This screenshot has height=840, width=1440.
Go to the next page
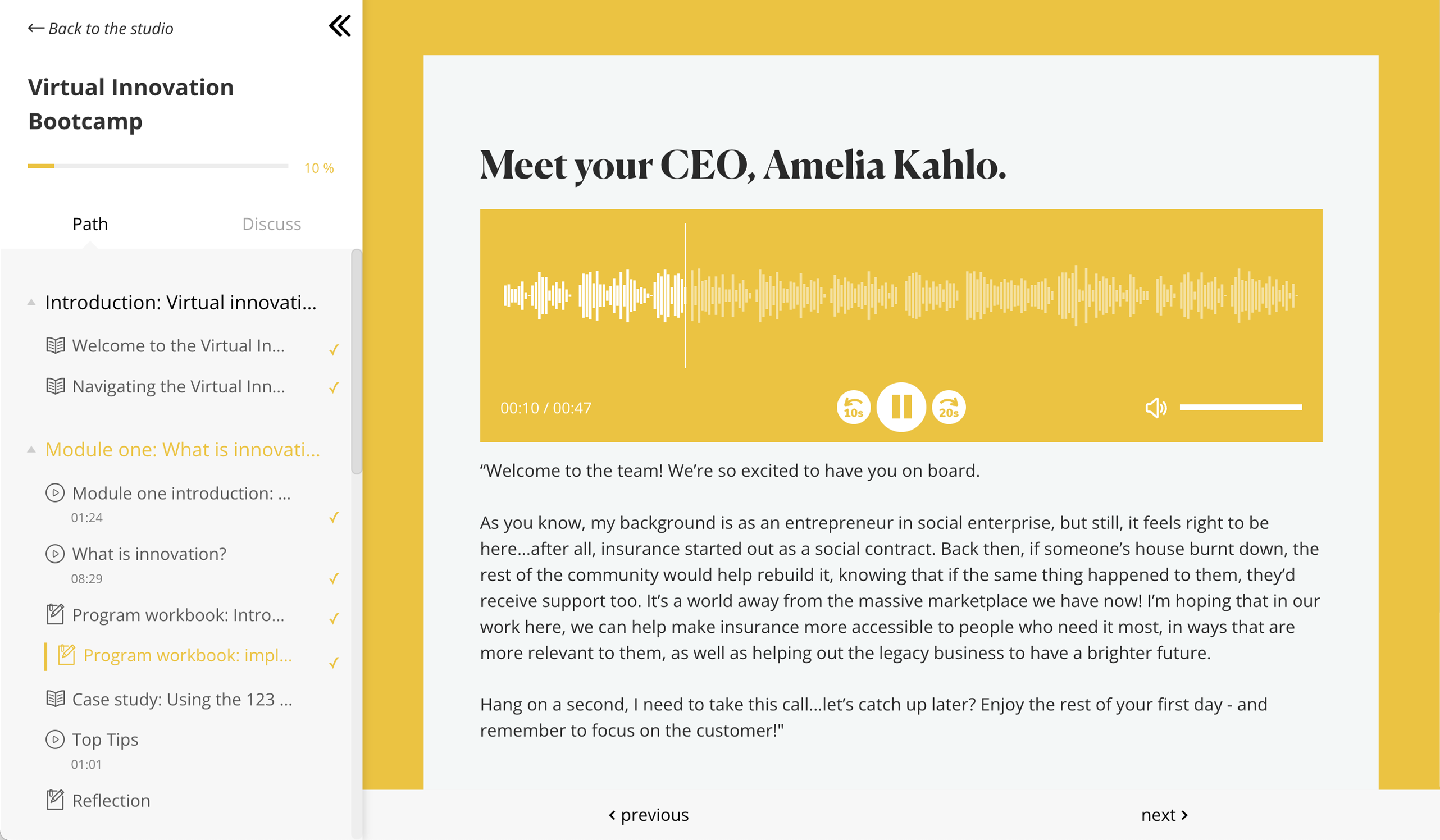tap(1164, 815)
